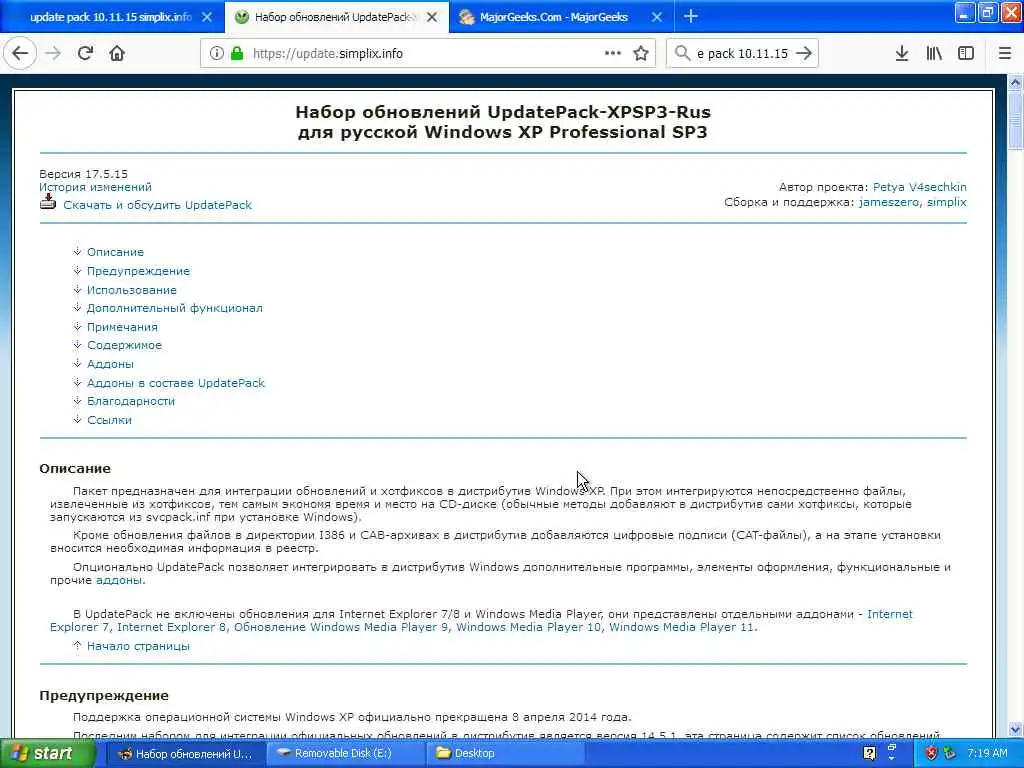Close the MajorGeeks.Com tab
The width and height of the screenshot is (1024, 768).
tap(657, 18)
